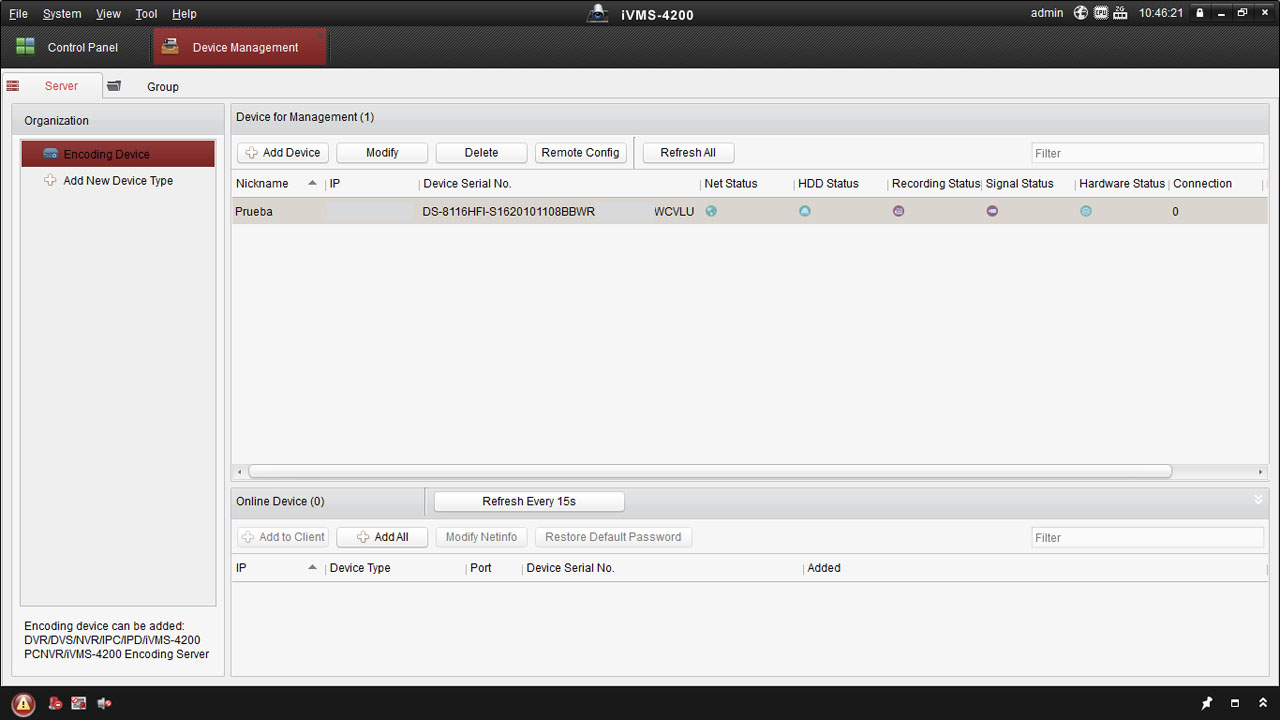Open the alarm warning icon in bottom bar
The height and width of the screenshot is (720, 1280).
point(23,703)
